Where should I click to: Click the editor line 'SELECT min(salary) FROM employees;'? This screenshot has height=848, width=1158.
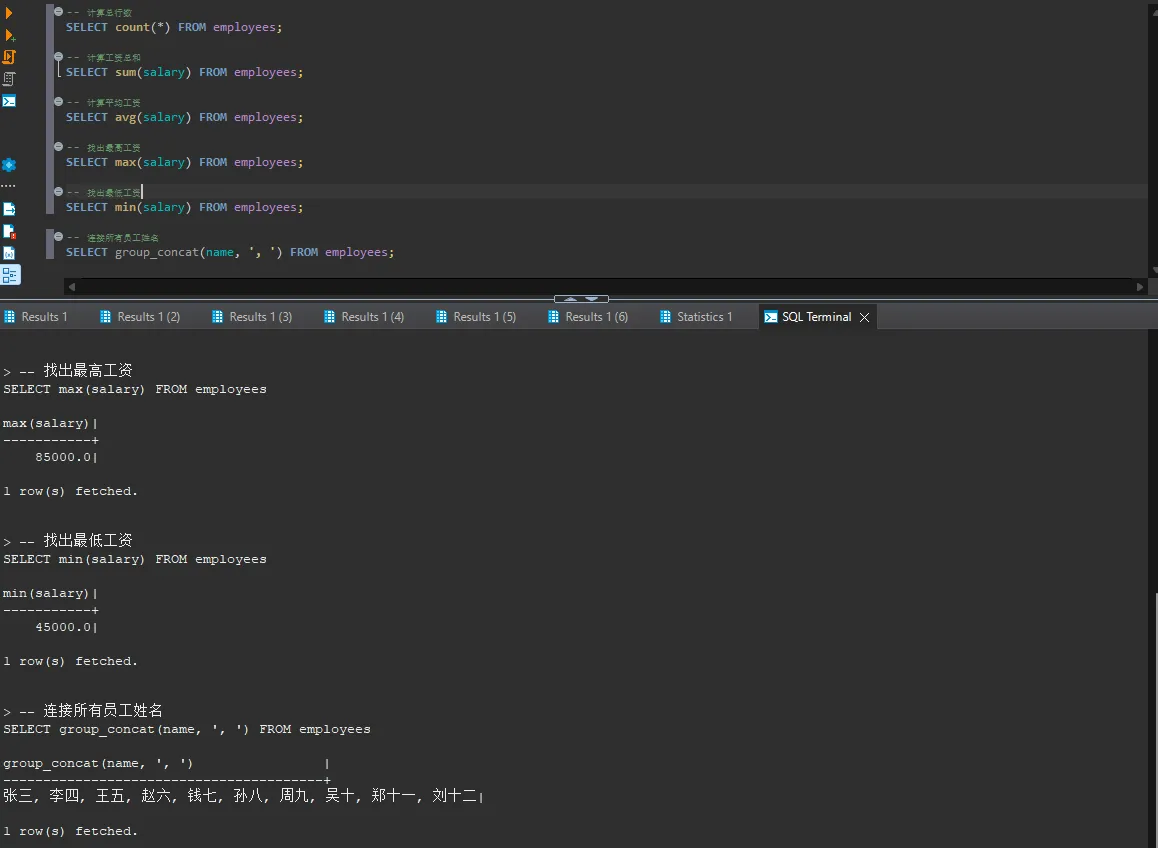pyautogui.click(x=184, y=208)
